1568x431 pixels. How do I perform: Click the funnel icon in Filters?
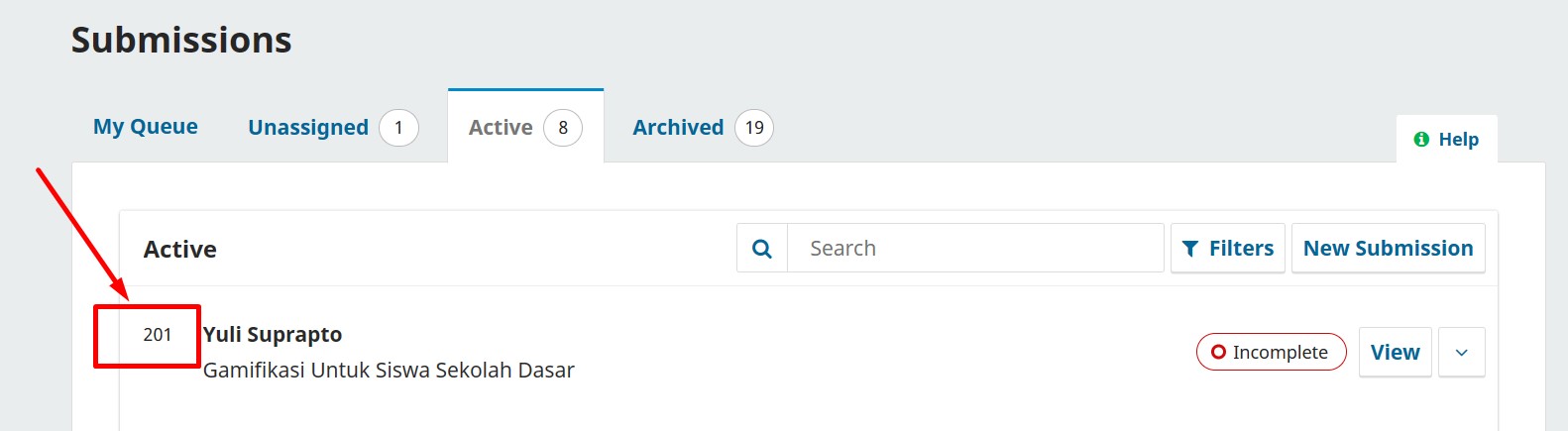1190,249
